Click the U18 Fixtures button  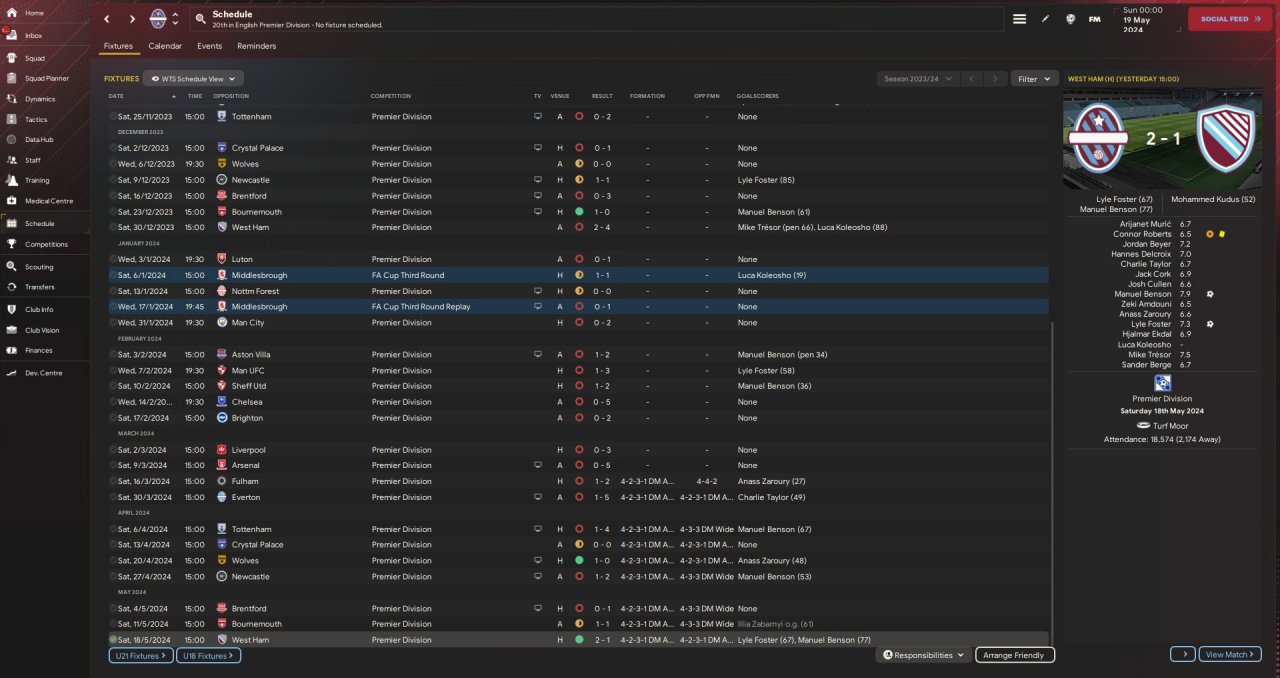pos(209,655)
